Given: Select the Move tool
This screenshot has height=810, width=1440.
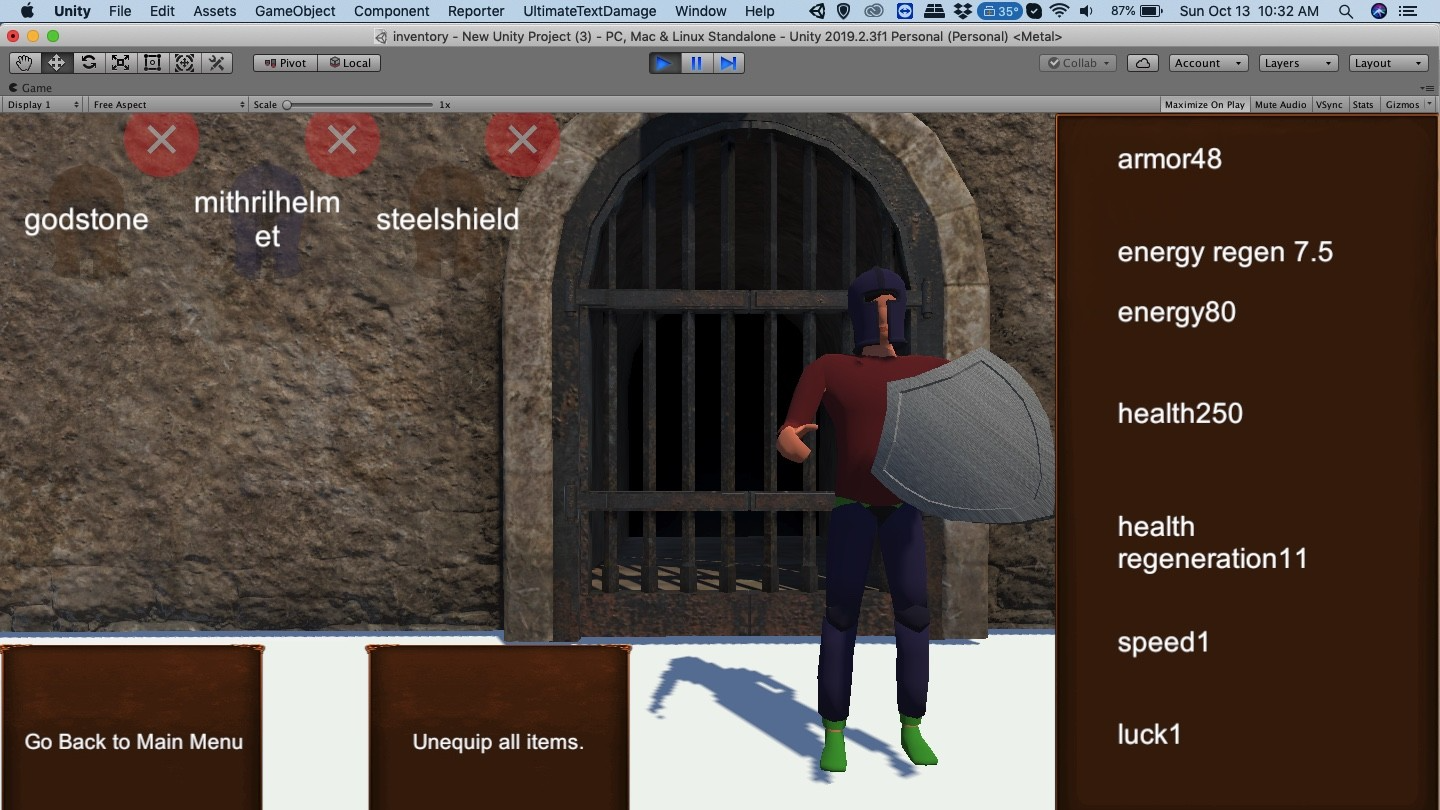Looking at the screenshot, I should 56,63.
